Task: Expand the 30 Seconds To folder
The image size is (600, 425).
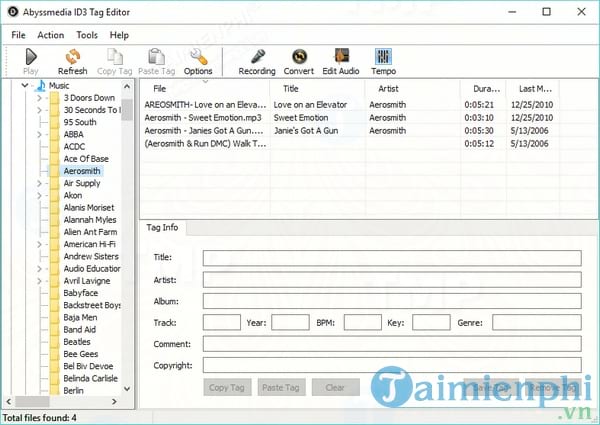Action: (x=39, y=110)
